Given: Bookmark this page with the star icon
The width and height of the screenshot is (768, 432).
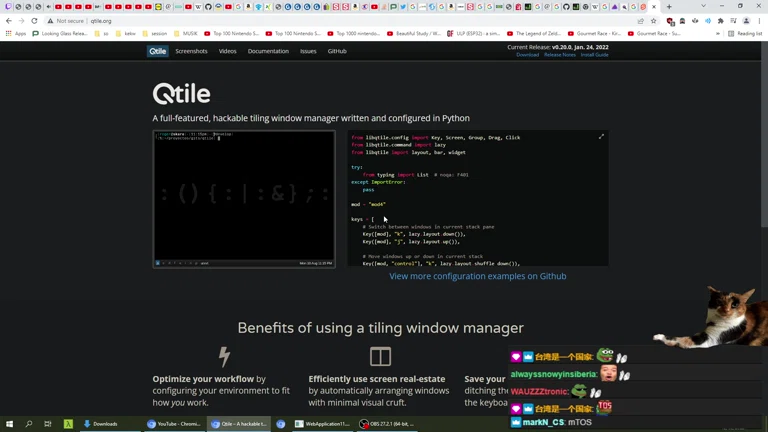Looking at the screenshot, I should point(654,21).
